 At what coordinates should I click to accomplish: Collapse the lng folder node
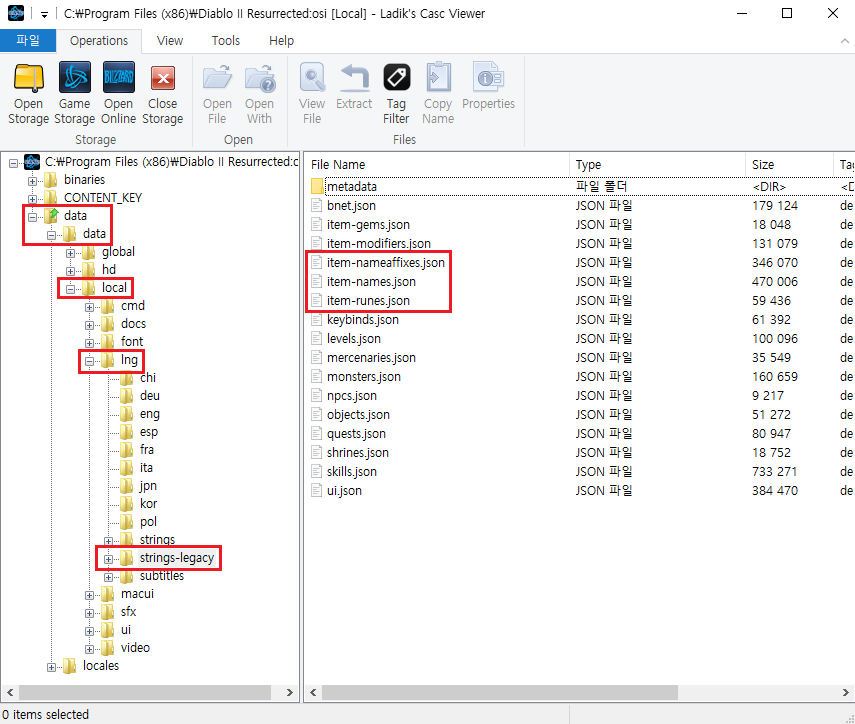coord(89,361)
